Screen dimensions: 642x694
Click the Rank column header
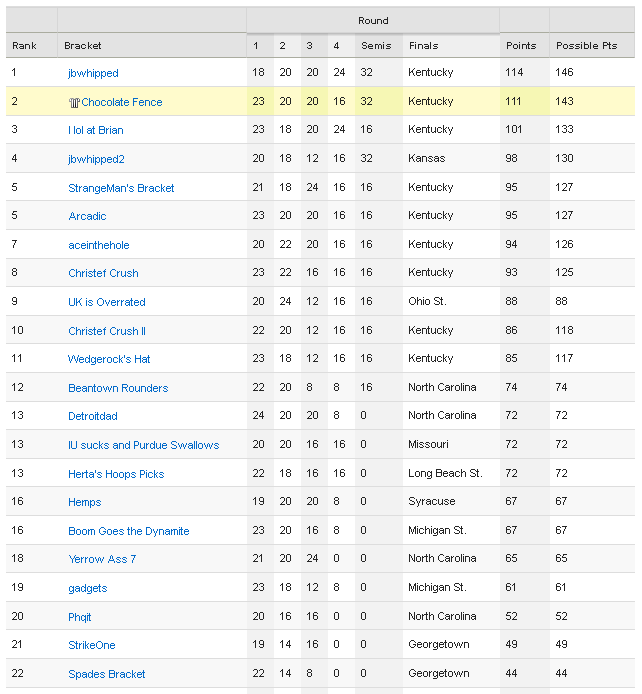24,46
